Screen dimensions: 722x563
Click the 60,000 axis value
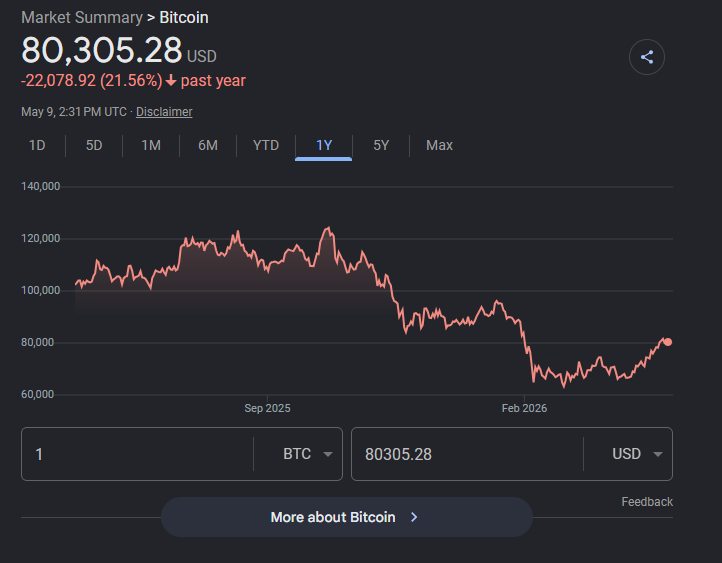(x=37, y=395)
